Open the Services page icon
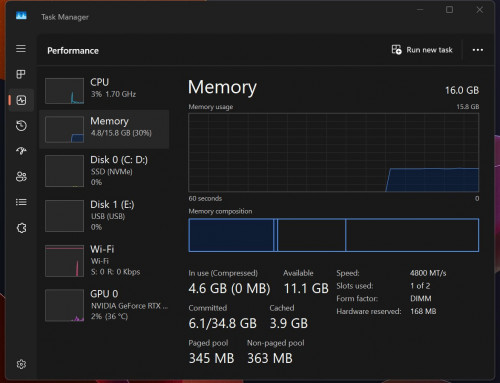 (21, 228)
